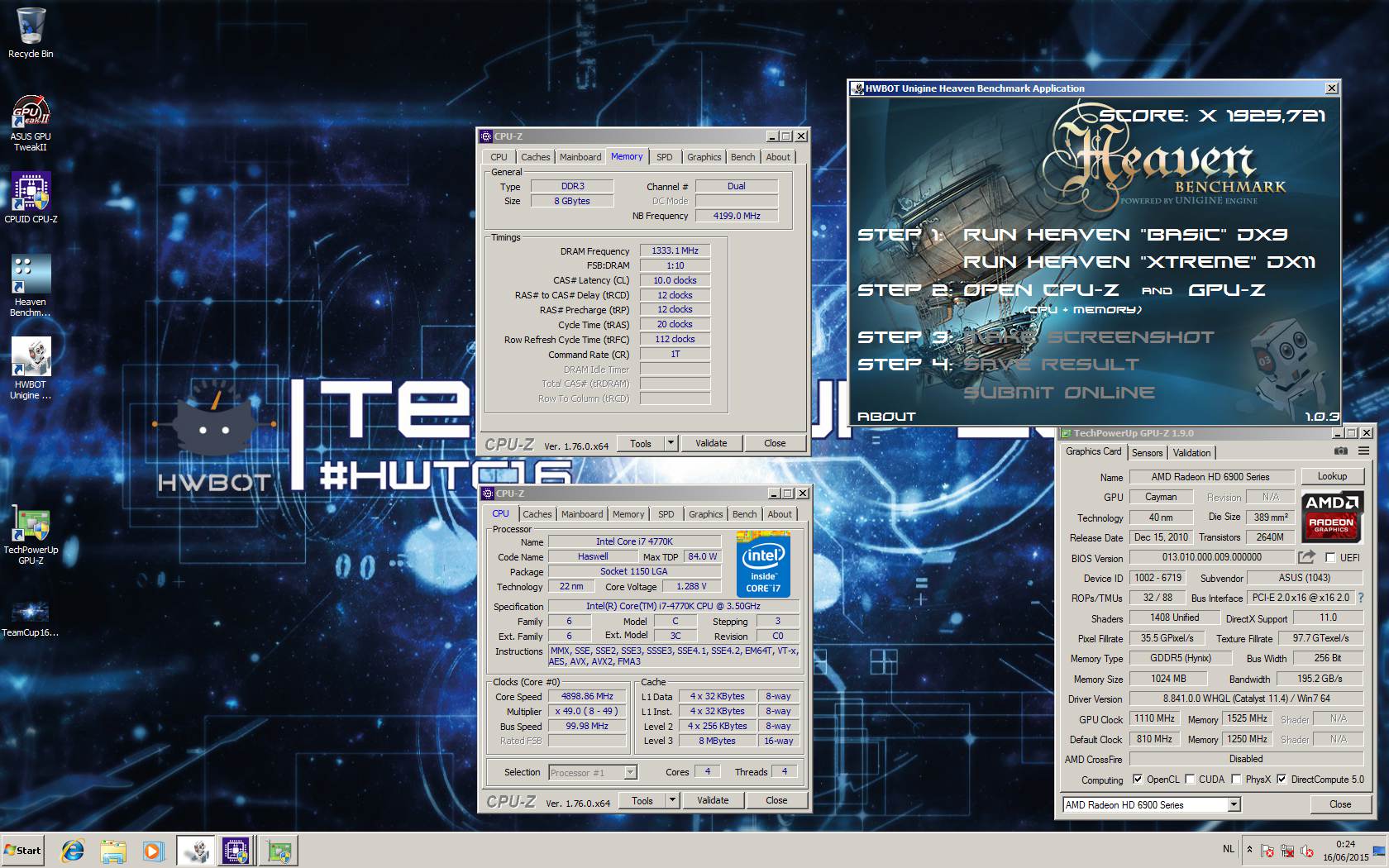Click the Bus Interface question mark icon
Screen dimensions: 1389x868
pos(1360,598)
